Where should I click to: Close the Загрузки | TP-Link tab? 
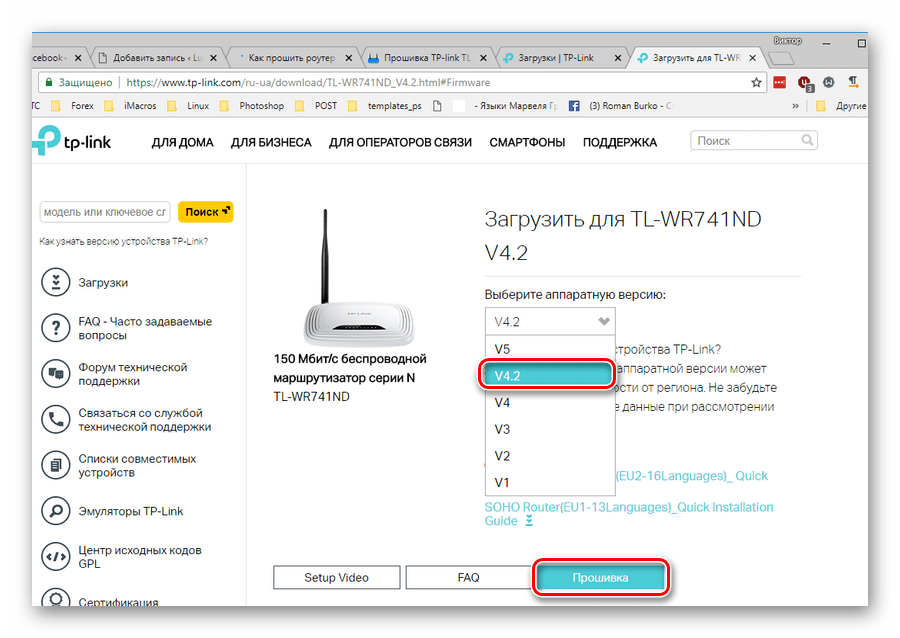618,58
